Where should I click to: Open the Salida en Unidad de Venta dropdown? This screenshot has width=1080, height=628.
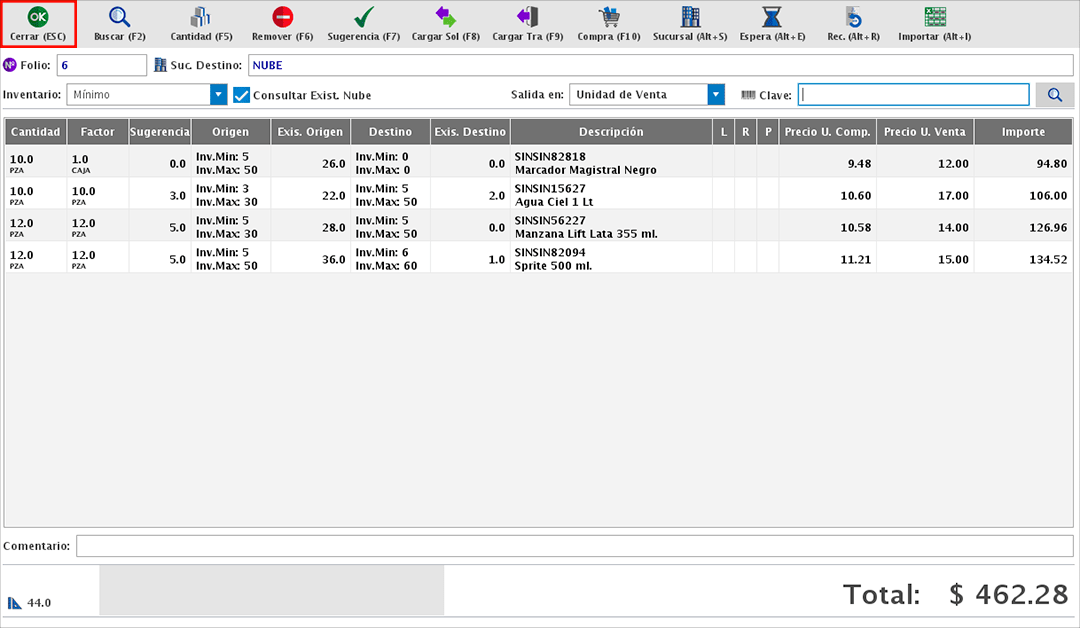pos(715,95)
